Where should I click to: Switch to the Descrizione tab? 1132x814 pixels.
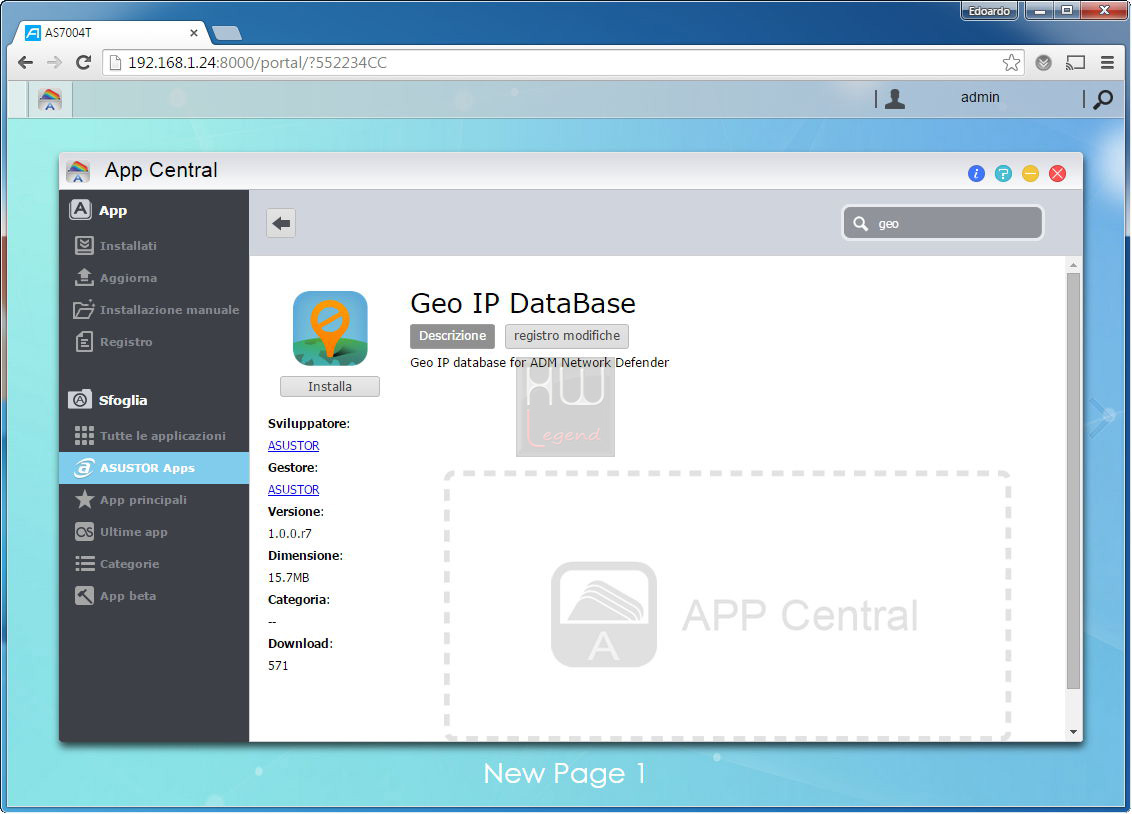coord(453,336)
